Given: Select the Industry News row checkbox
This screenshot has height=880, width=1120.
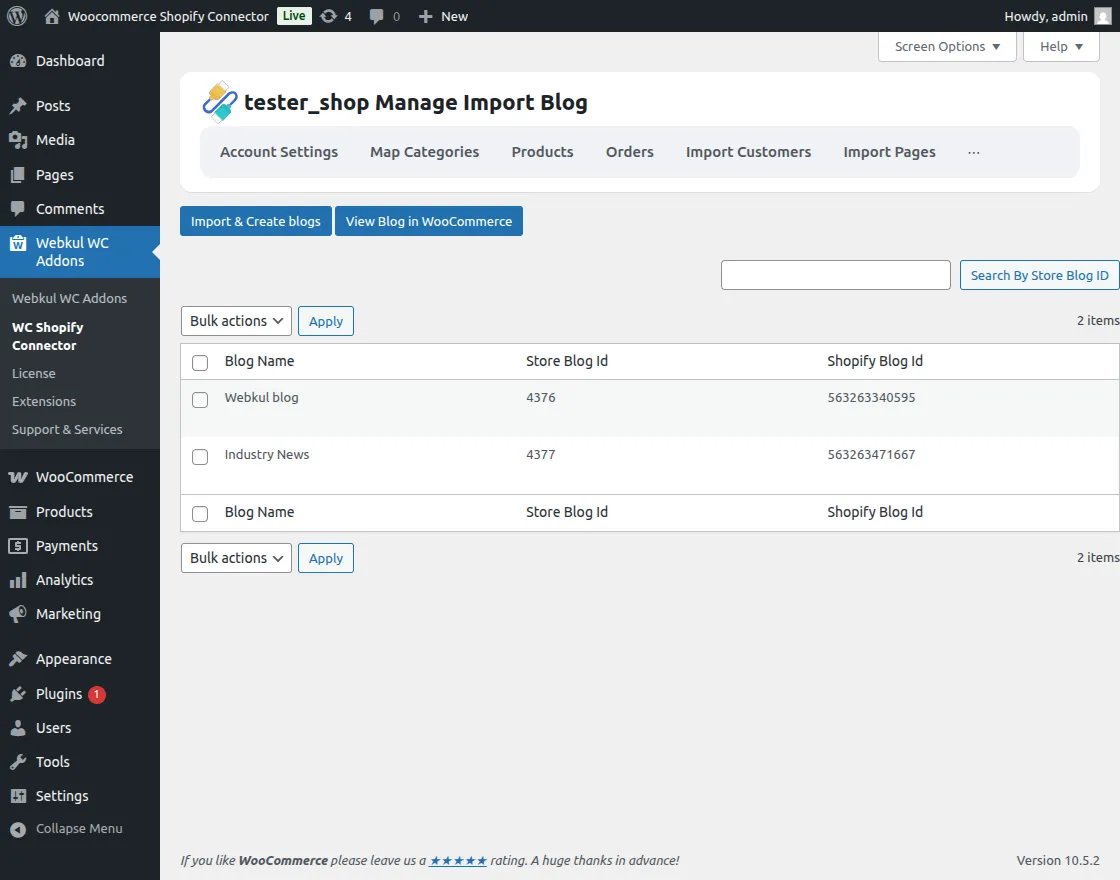Looking at the screenshot, I should coord(199,456).
